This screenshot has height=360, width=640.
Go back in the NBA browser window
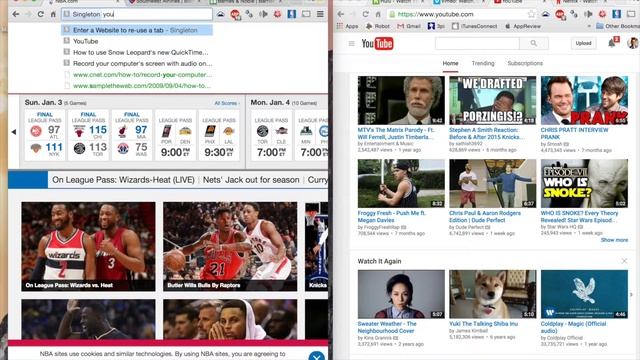(16, 14)
